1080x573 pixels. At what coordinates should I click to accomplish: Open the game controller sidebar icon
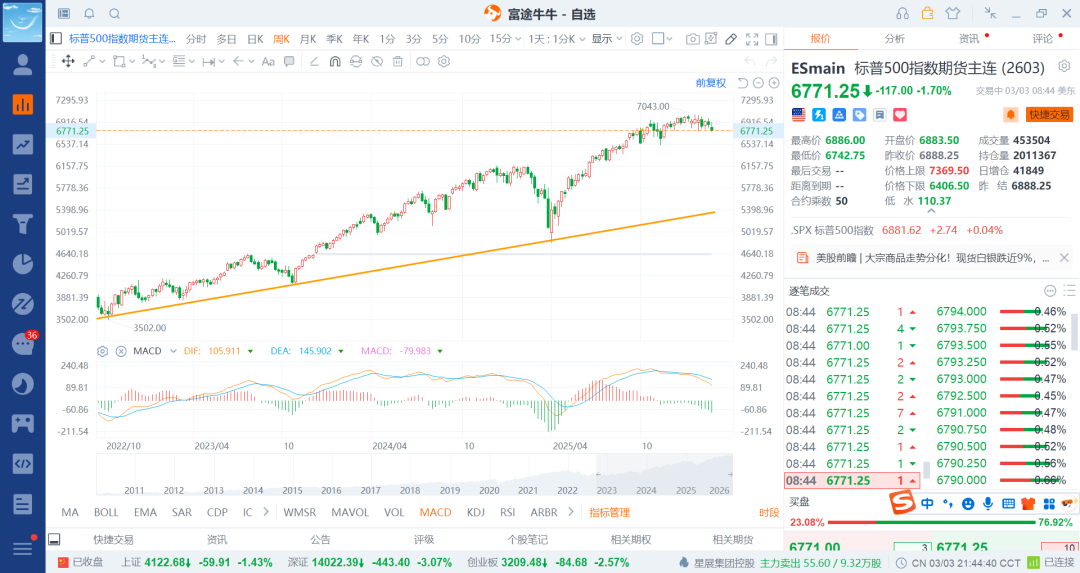(23, 423)
